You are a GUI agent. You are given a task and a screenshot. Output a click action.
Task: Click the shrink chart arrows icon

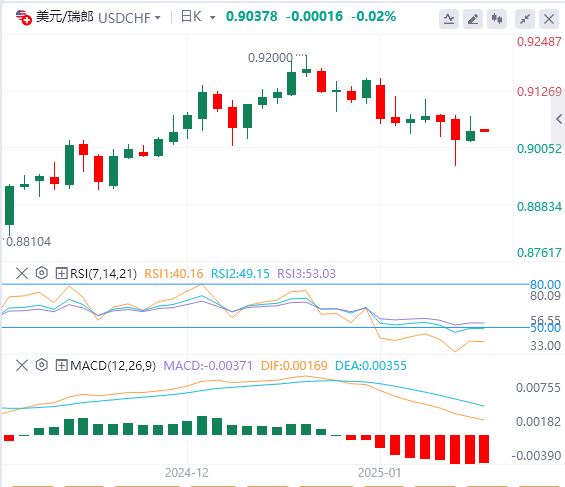pyautogui.click(x=525, y=19)
